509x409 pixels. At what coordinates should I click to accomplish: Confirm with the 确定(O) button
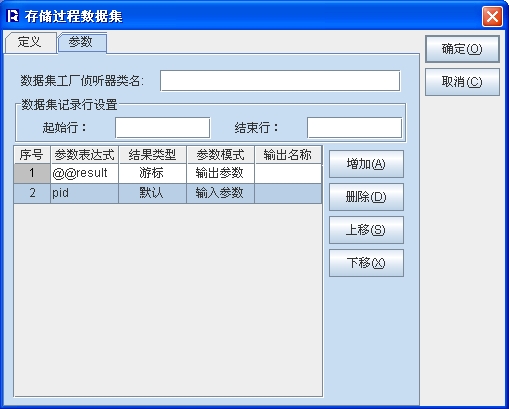point(462,49)
